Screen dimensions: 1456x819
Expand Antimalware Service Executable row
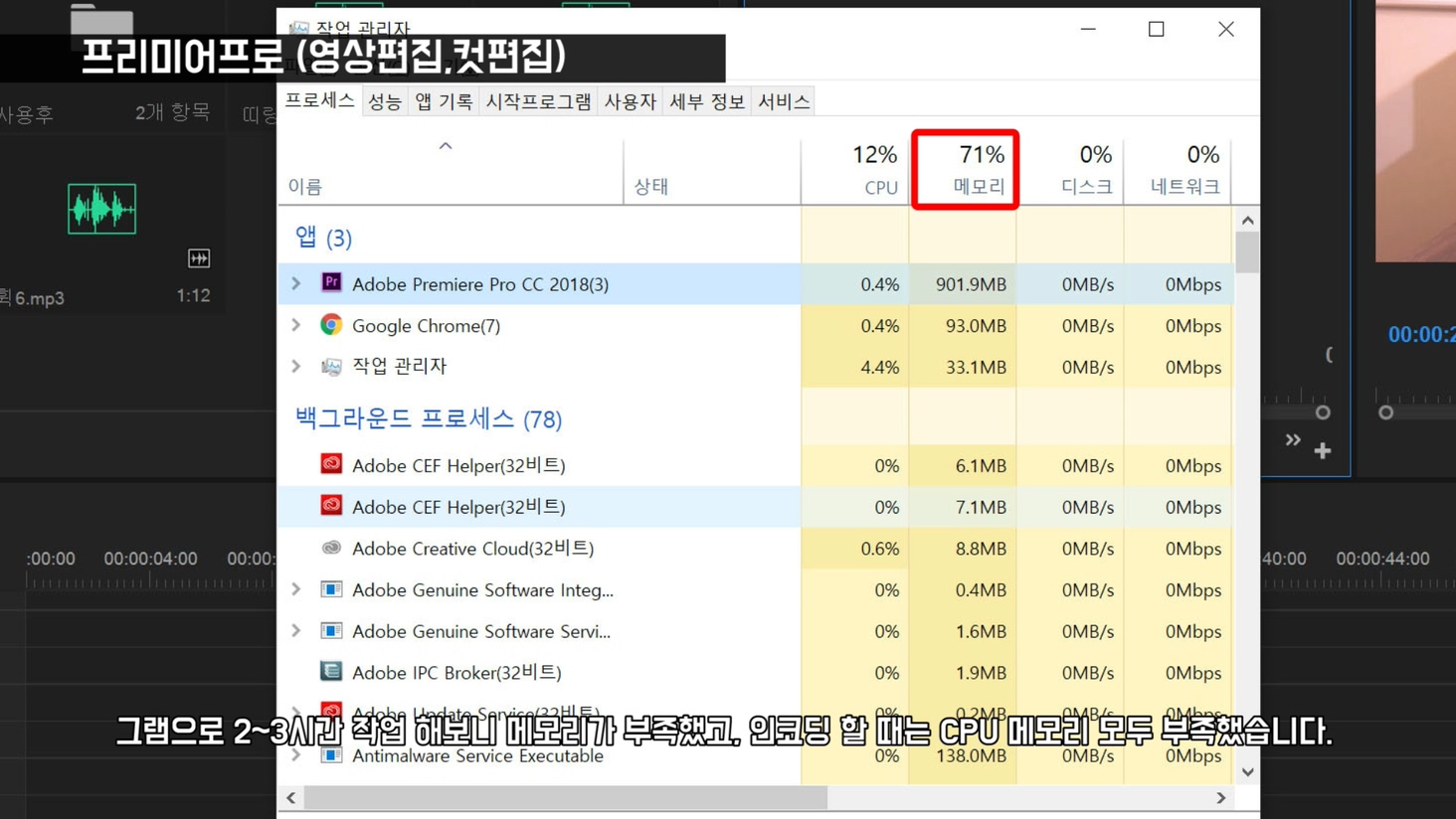pyautogui.click(x=296, y=755)
